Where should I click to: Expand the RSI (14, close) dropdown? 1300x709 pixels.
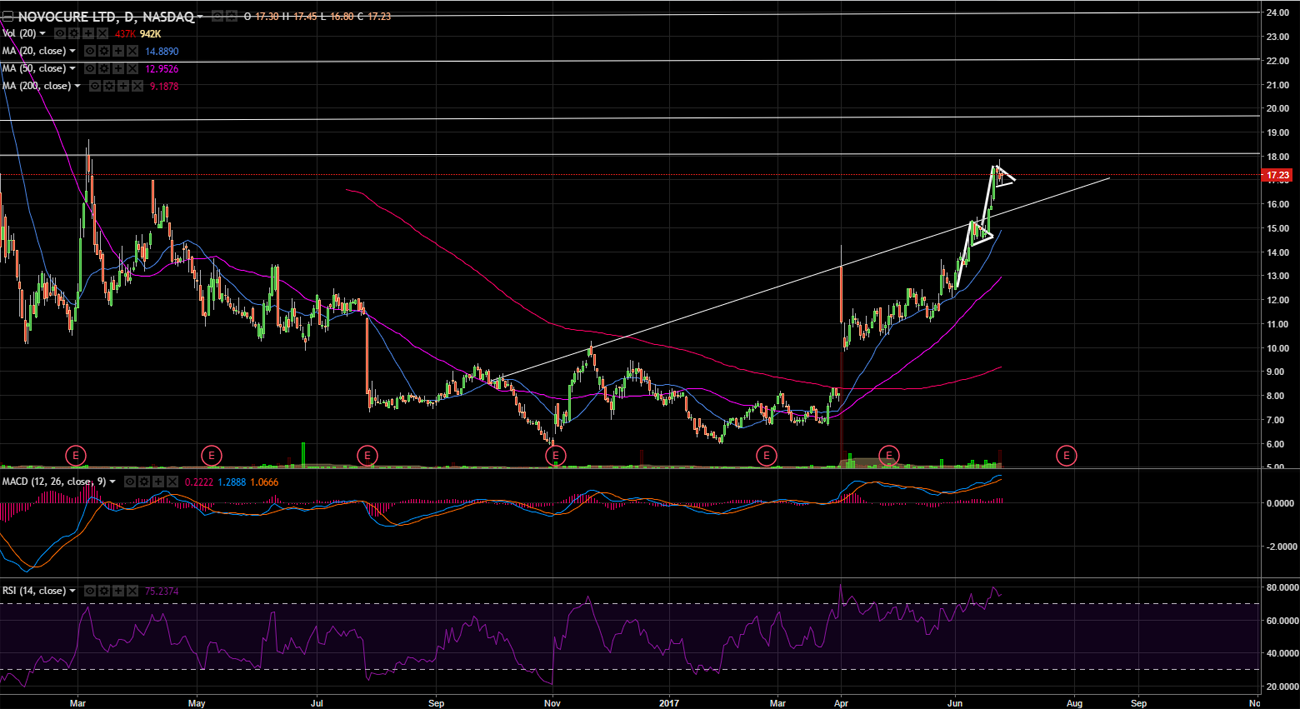tap(72, 591)
